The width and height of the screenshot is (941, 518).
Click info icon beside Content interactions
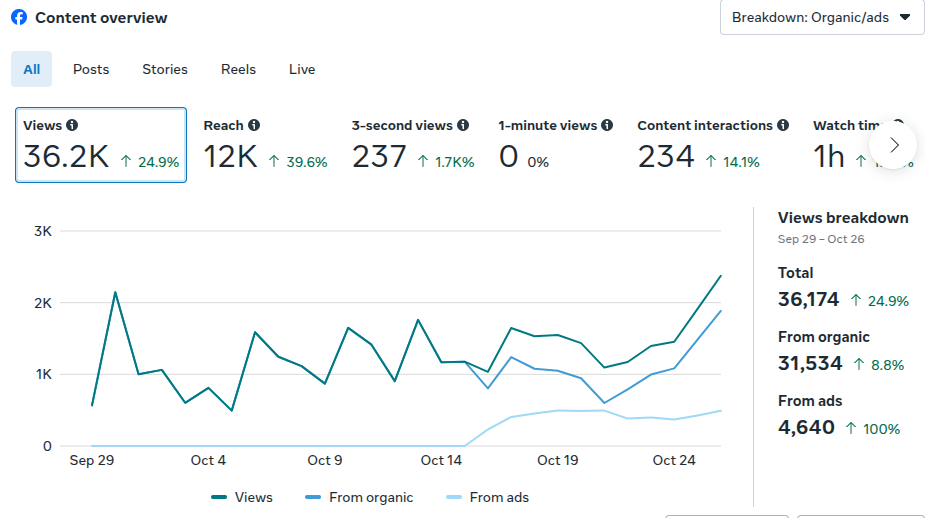pyautogui.click(x=783, y=125)
